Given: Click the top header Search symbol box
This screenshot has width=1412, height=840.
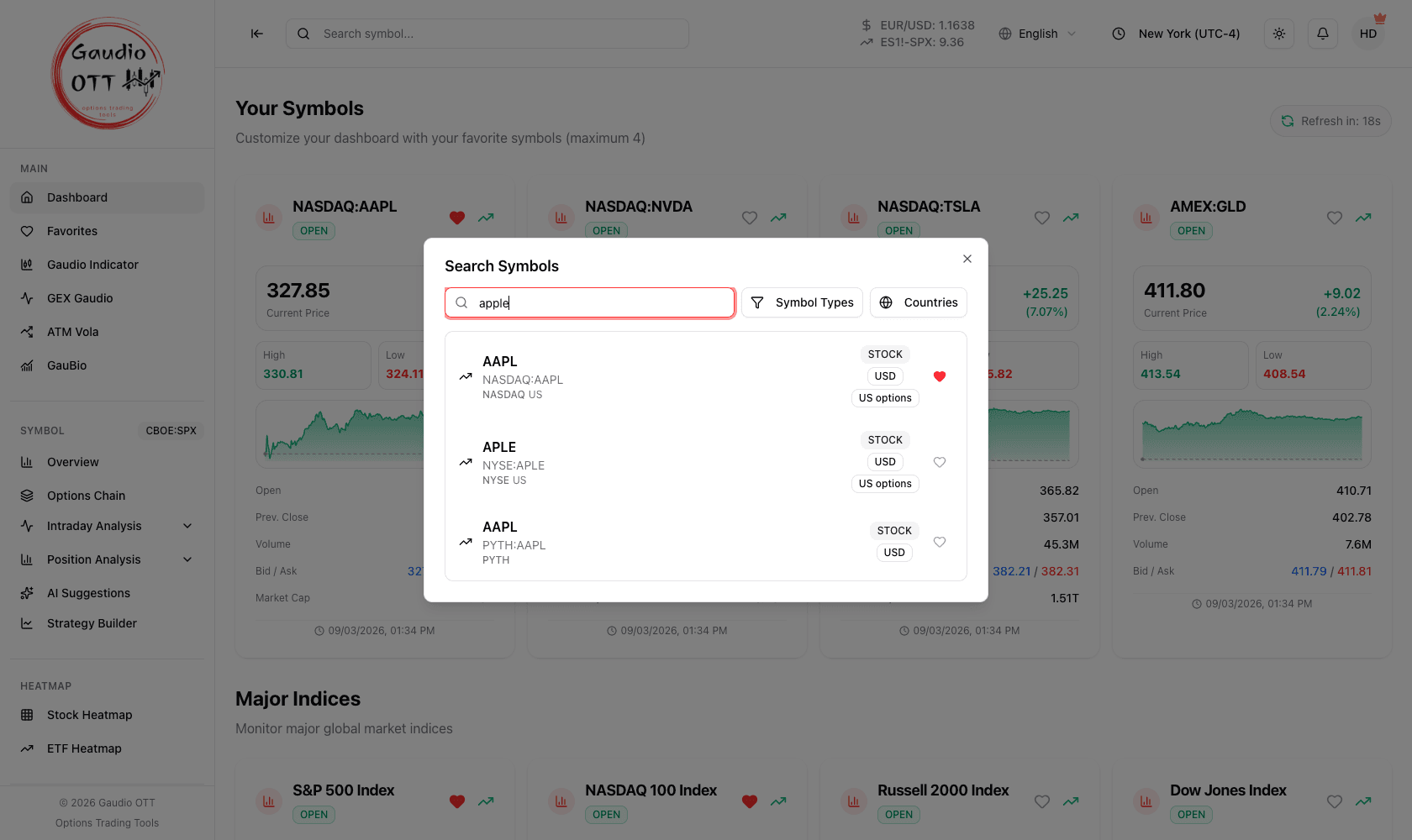Looking at the screenshot, I should click(487, 34).
